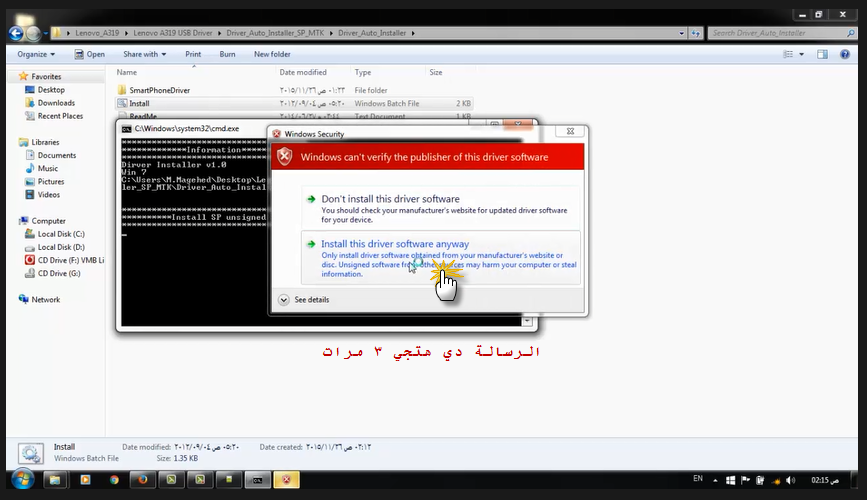Click cmd window scrollbar down arrow

(x=527, y=321)
